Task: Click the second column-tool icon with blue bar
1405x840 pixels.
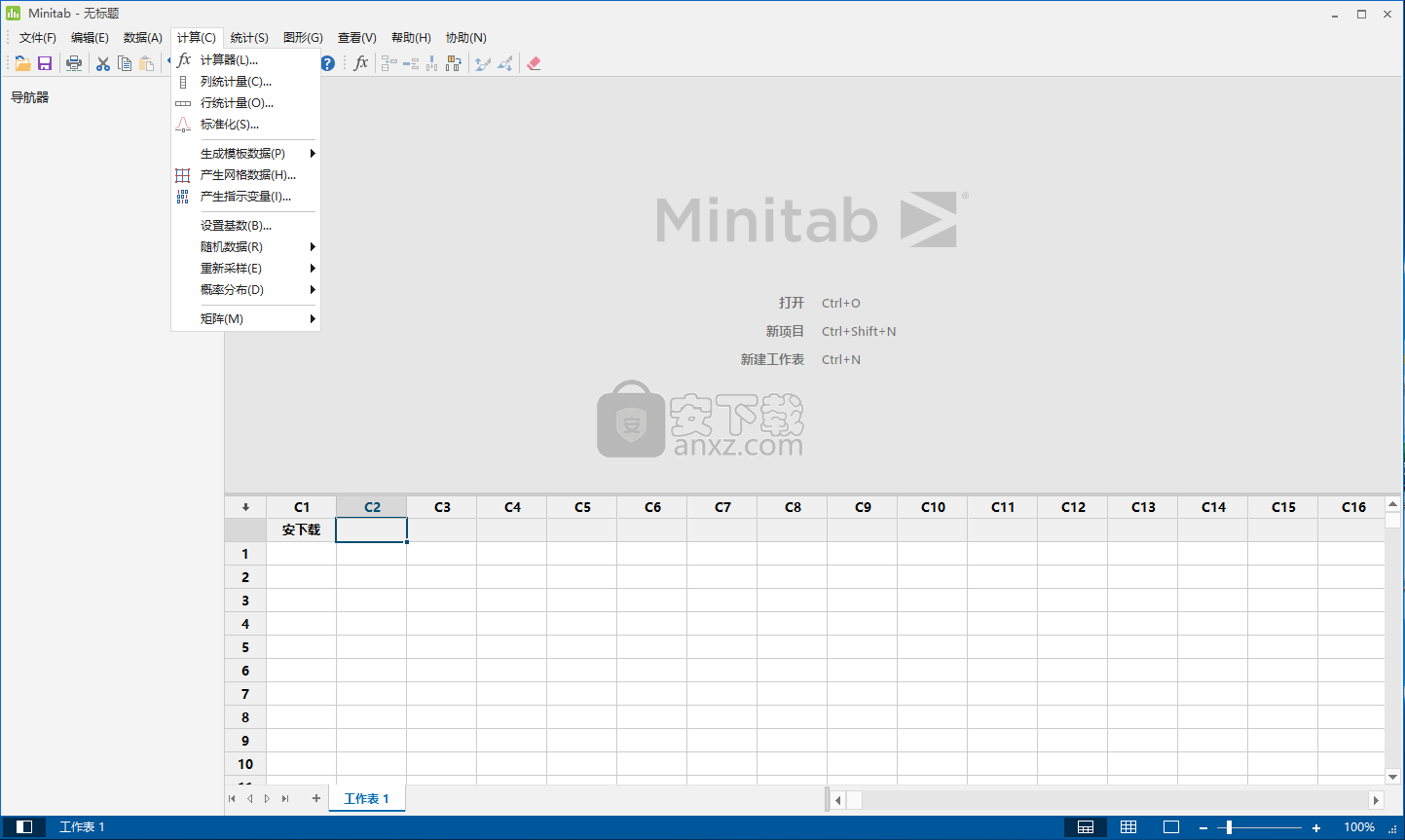Action: point(411,63)
